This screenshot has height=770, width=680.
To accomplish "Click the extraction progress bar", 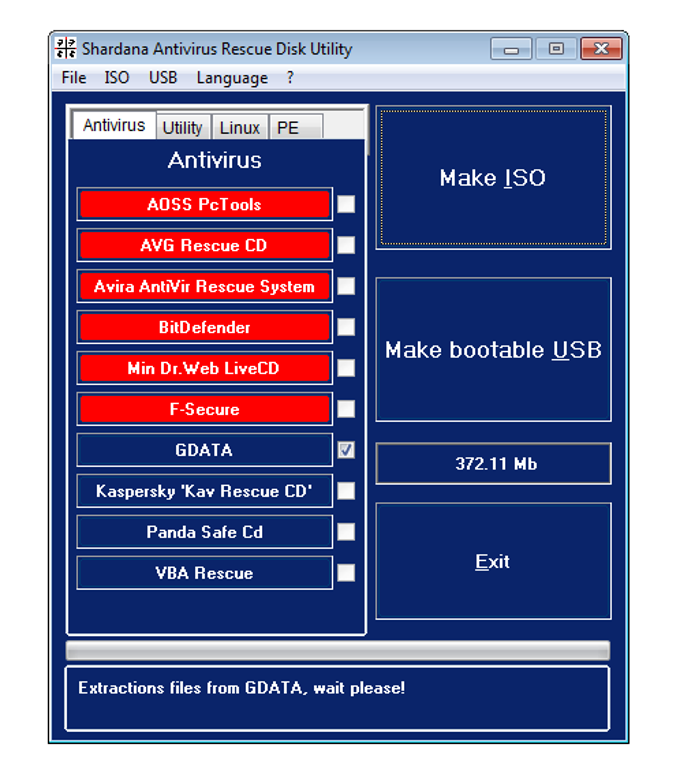I will pos(338,650).
